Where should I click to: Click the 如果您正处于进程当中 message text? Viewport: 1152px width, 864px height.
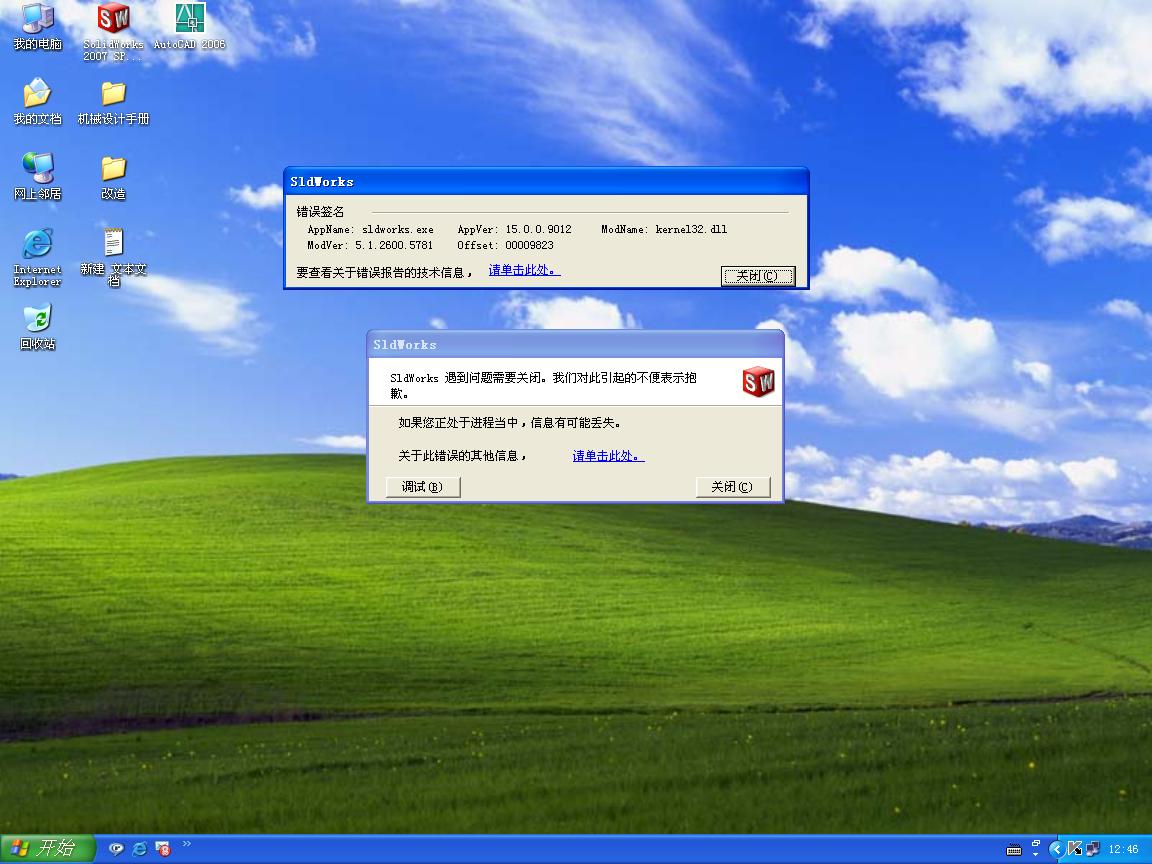pos(511,422)
